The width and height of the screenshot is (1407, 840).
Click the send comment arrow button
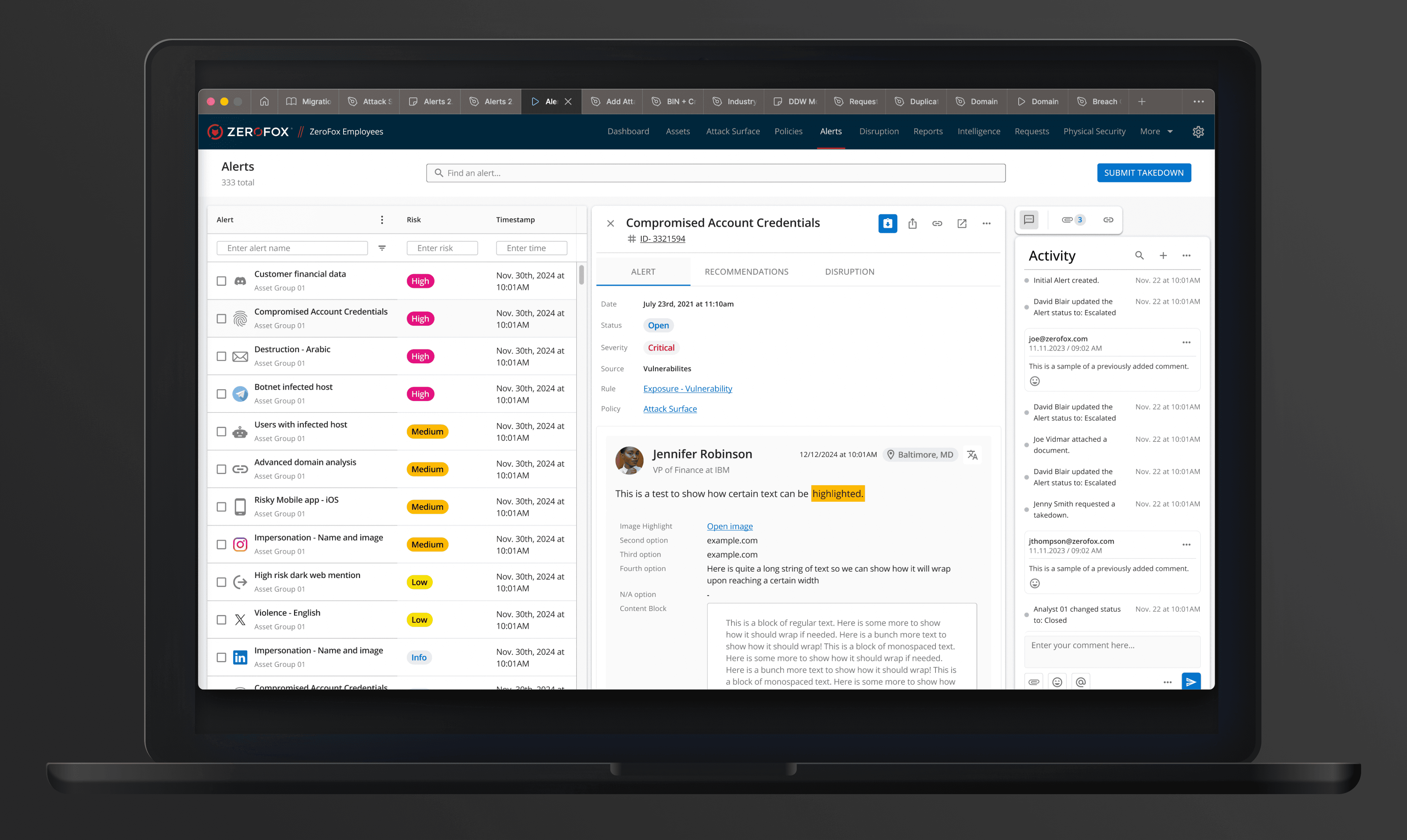coord(1191,682)
